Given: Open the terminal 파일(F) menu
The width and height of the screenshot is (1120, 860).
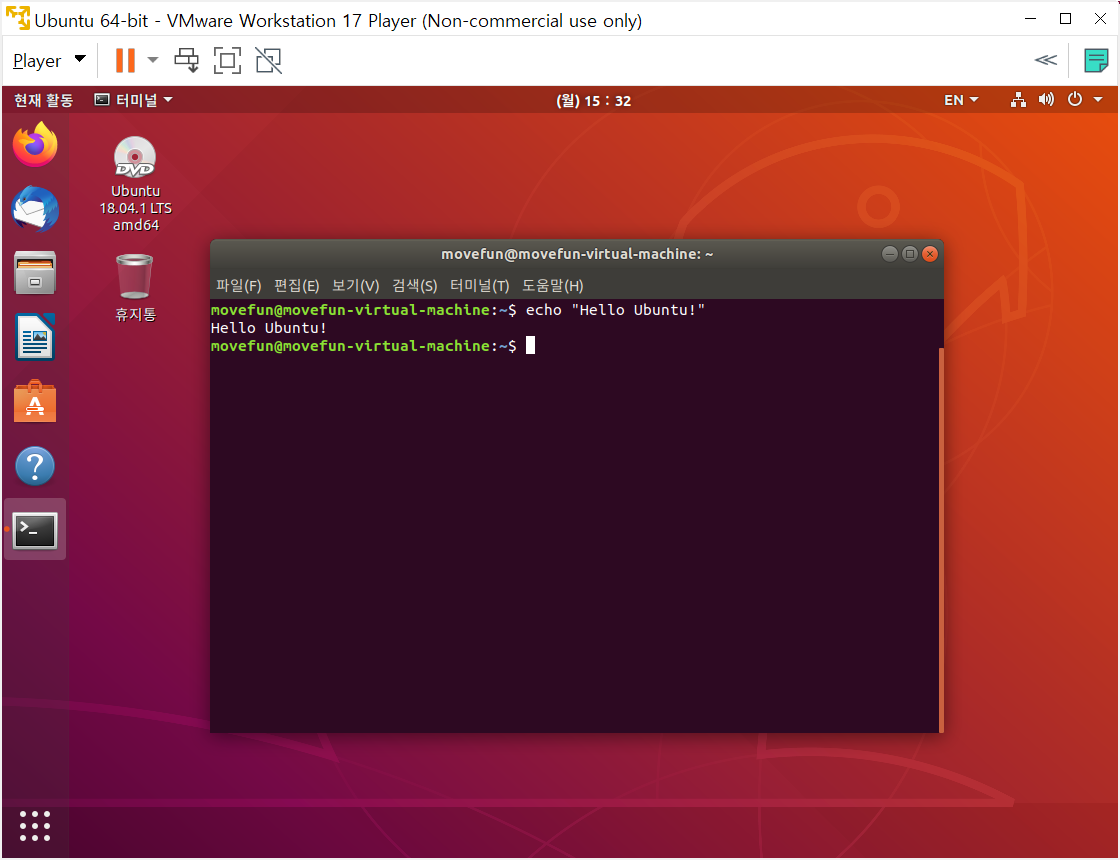Looking at the screenshot, I should coord(239,286).
